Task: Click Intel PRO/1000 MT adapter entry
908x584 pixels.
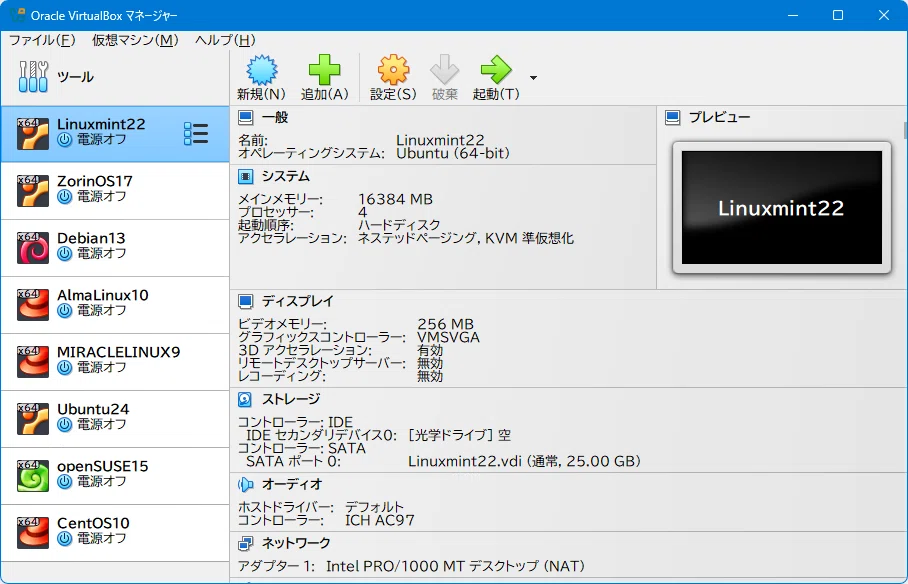Action: (456, 566)
